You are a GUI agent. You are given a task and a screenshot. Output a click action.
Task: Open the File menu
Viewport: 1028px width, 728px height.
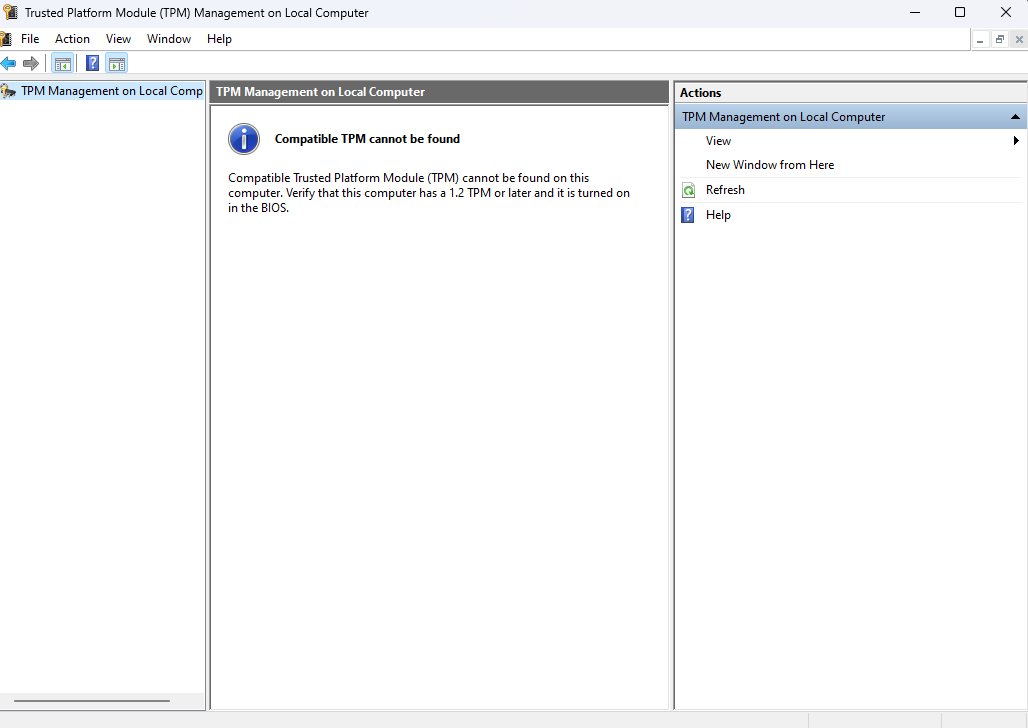(x=30, y=38)
